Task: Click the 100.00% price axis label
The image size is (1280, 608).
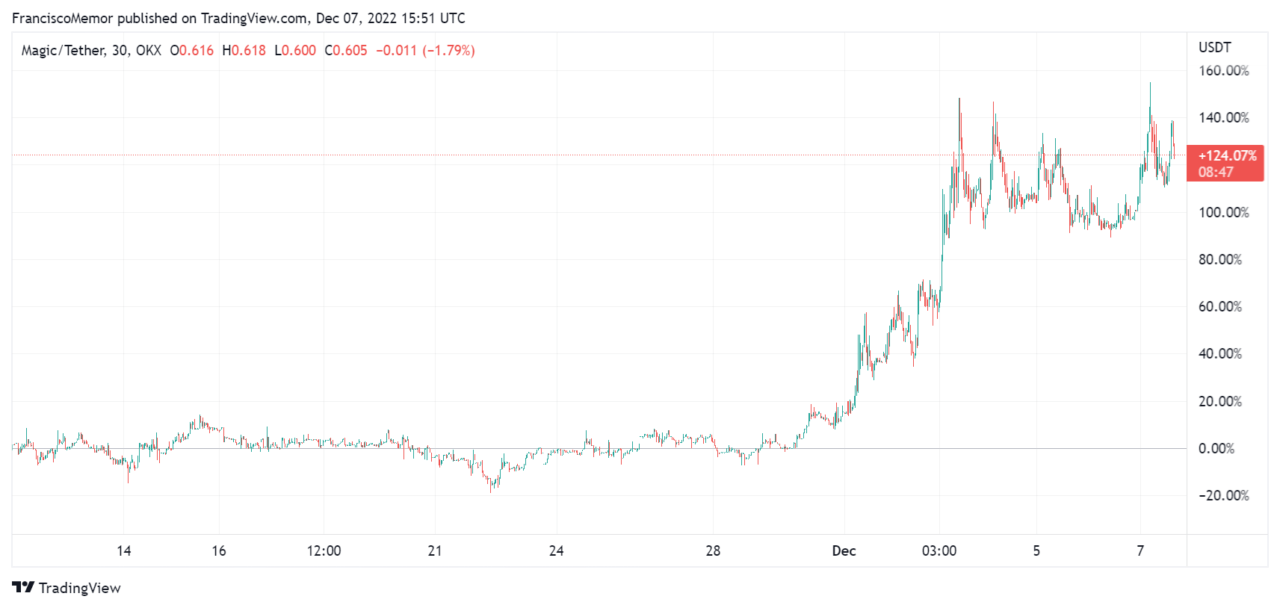Action: click(1223, 212)
